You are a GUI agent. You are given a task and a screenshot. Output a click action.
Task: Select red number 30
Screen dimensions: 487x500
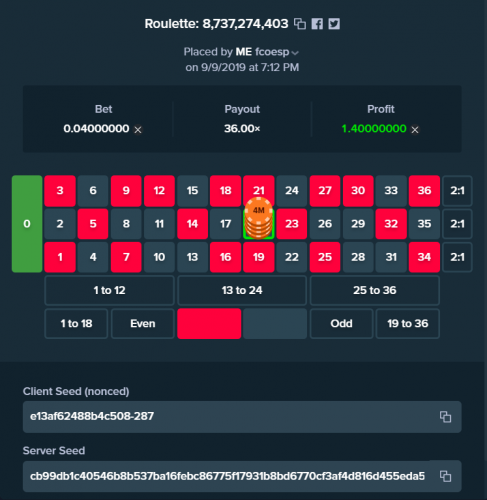coord(358,191)
